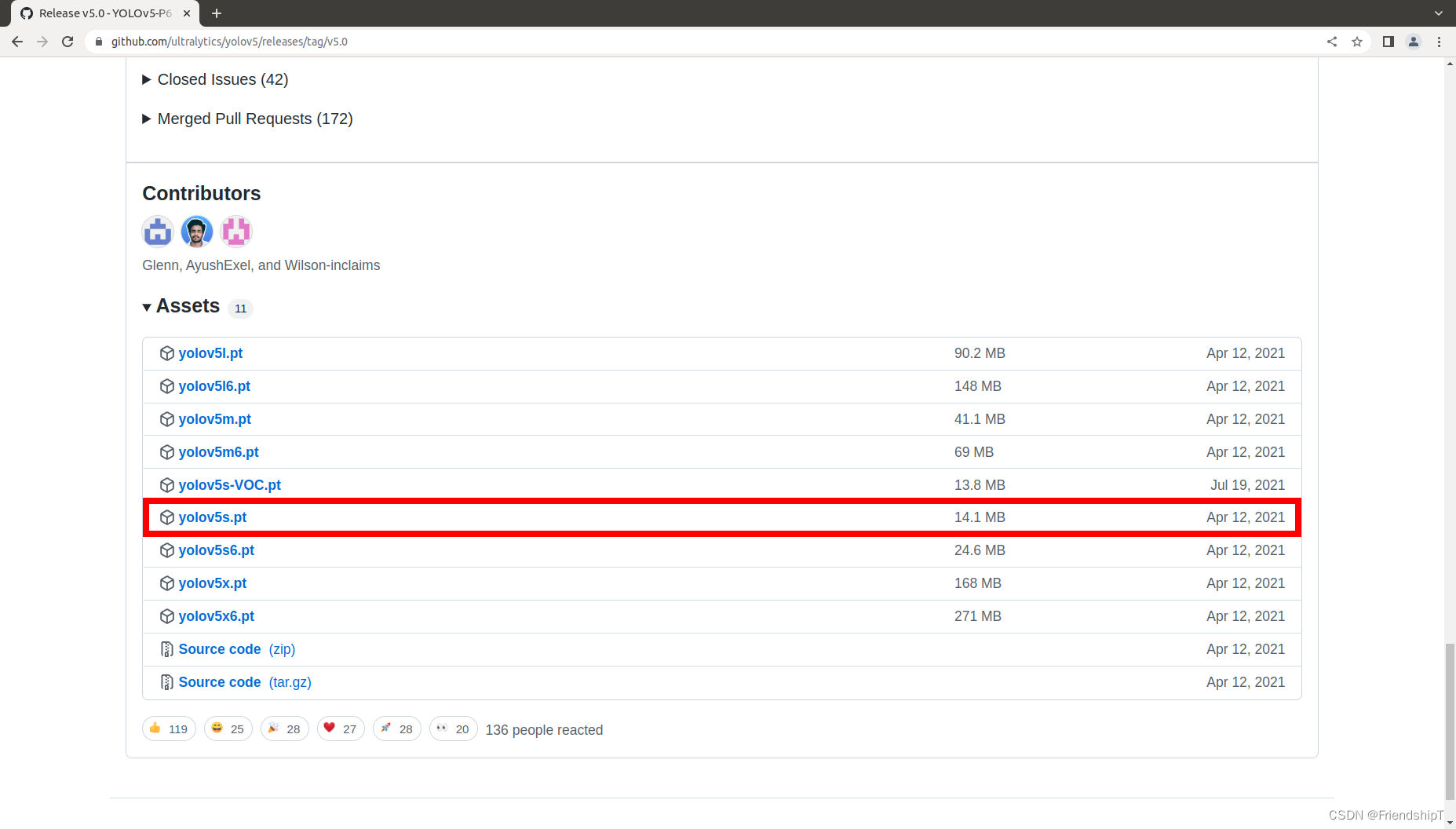
Task: Click the package icon beside yolov5l6.pt
Action: point(166,386)
